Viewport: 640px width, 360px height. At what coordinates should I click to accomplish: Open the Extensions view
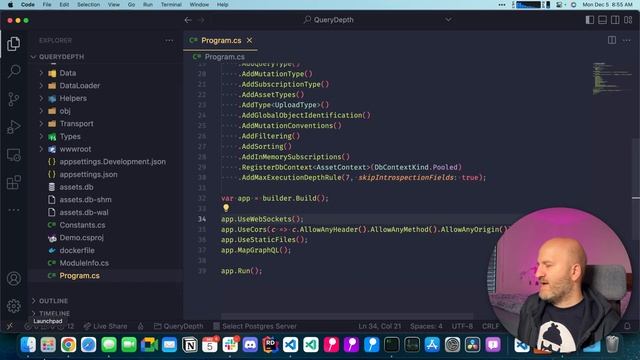(13, 182)
